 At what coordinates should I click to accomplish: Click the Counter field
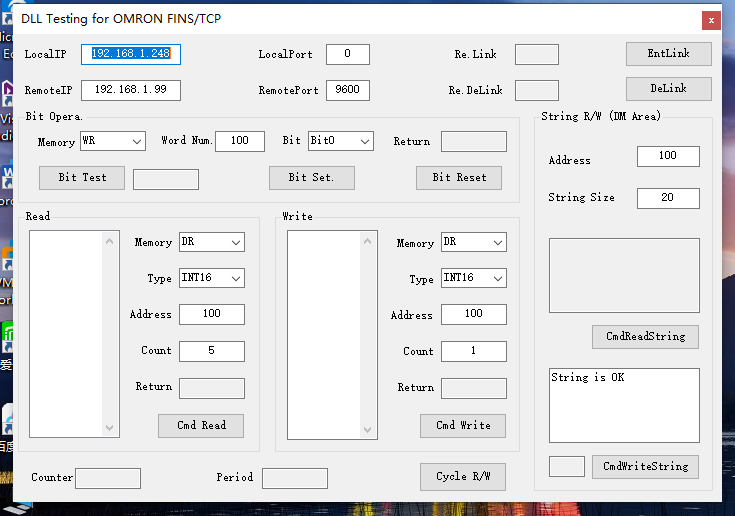(108, 478)
